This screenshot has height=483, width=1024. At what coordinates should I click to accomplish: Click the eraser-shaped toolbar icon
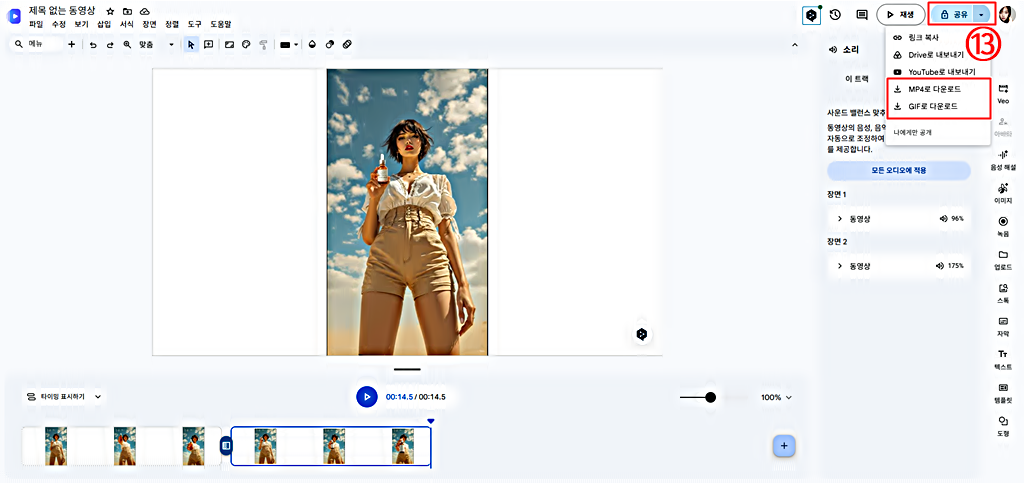330,44
